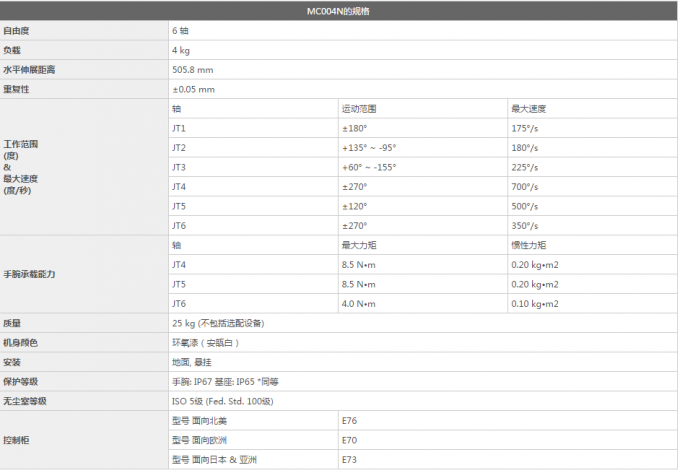Click the 运动范围 column header
This screenshot has height=473, width=680.
point(359,109)
